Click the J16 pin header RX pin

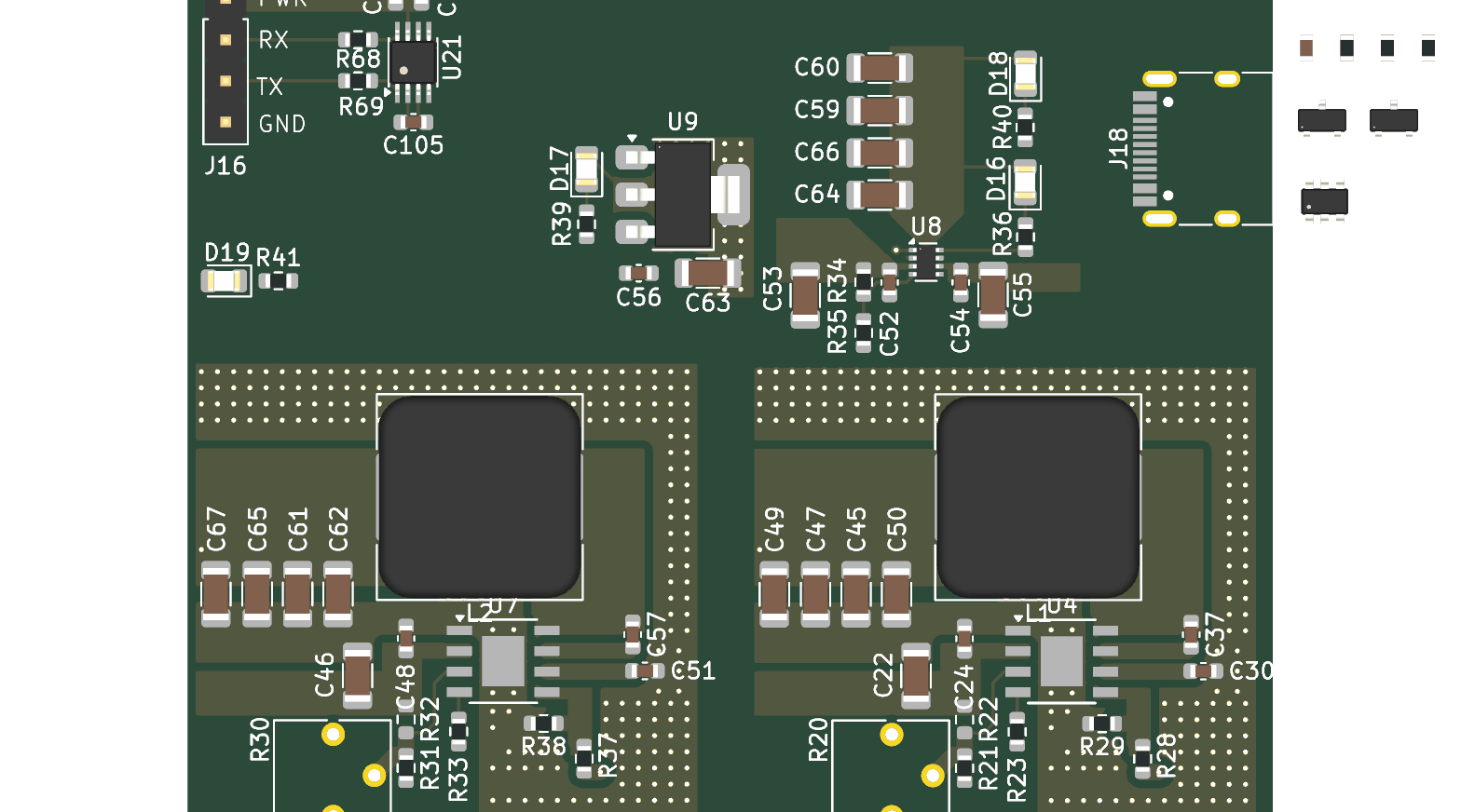(225, 40)
